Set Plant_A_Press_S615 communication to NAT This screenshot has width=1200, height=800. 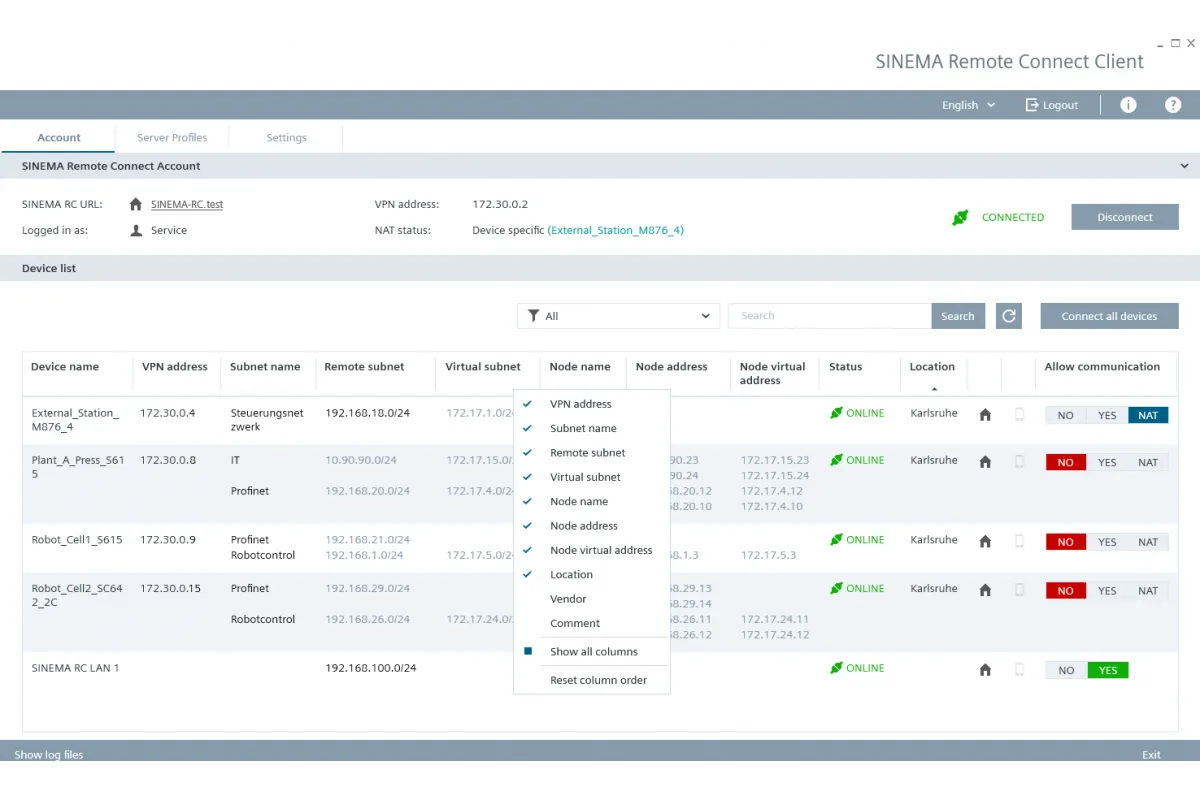point(1148,462)
